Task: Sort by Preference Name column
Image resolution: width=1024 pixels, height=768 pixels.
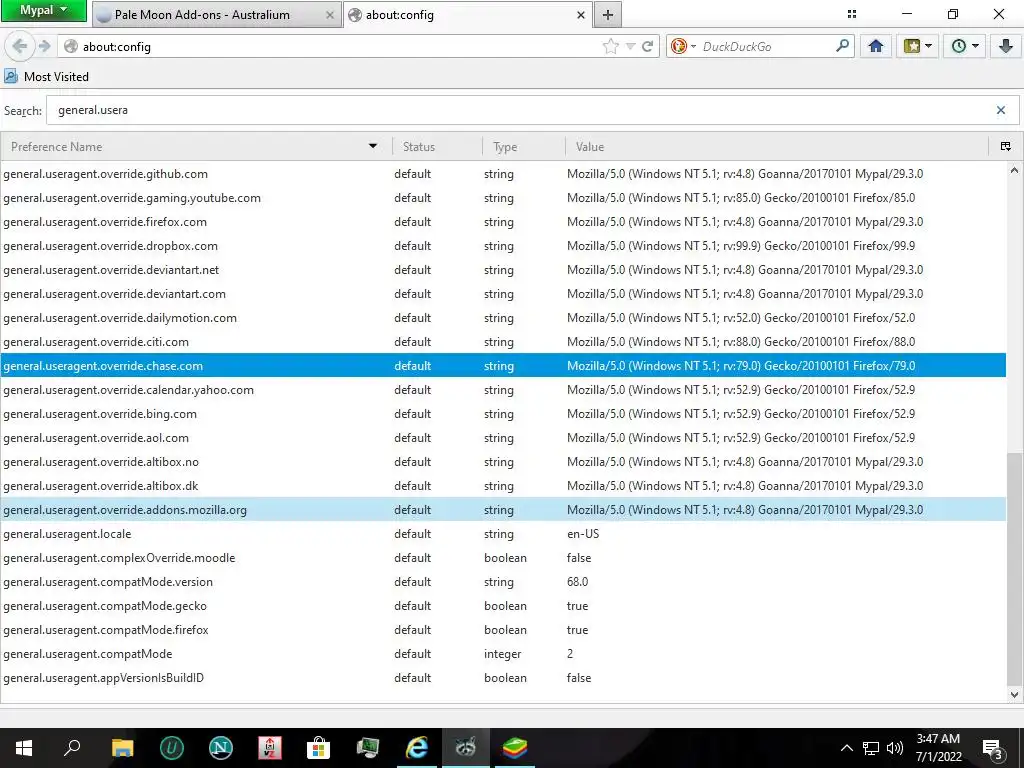Action: coord(196,146)
